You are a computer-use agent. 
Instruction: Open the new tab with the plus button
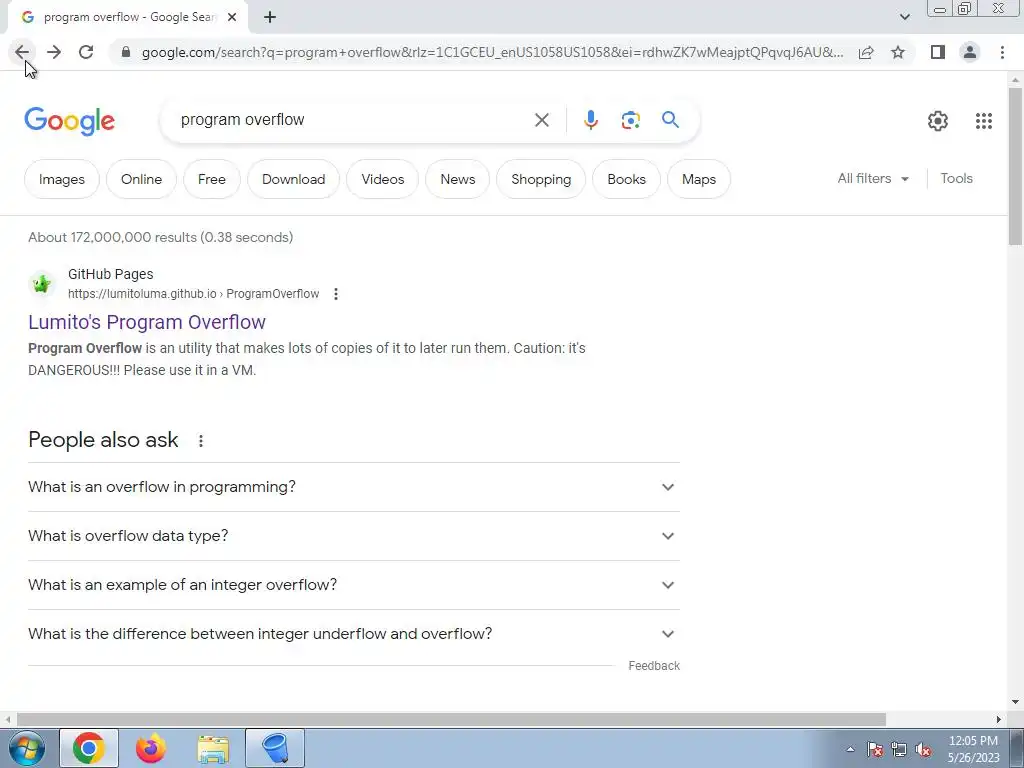pyautogui.click(x=270, y=18)
